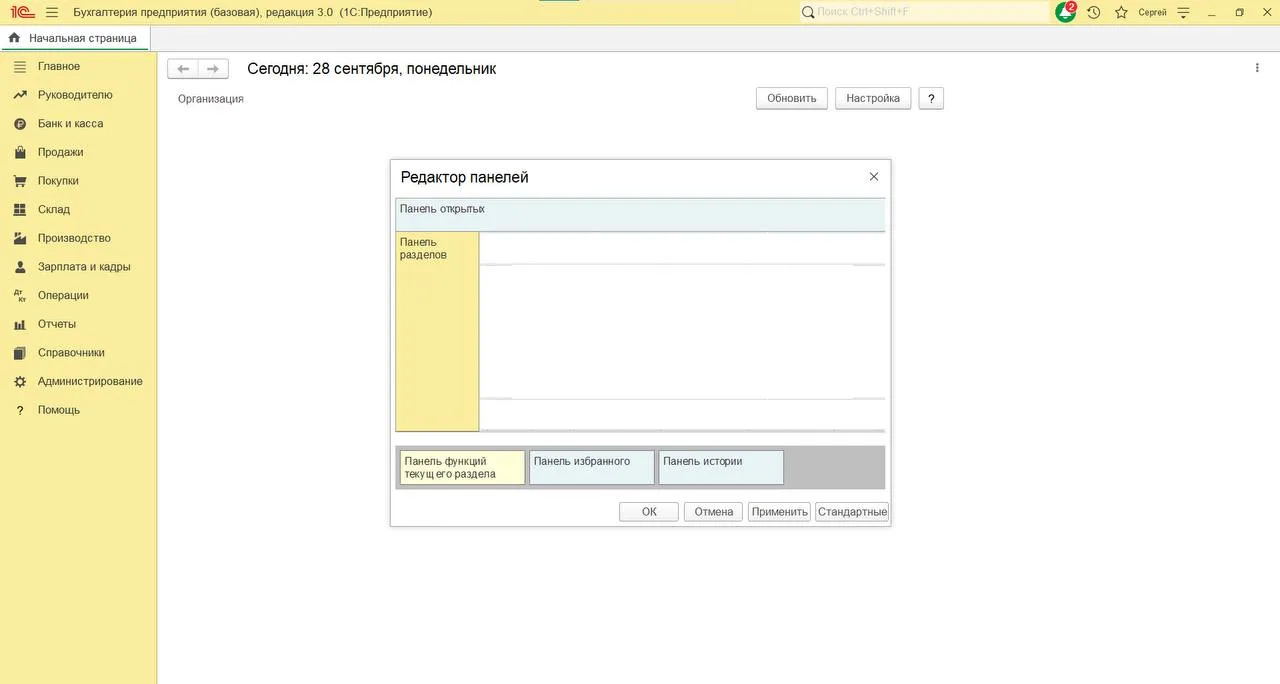Click the Стандартные button in dialog
Screen dimensions: 1280x684
852,512
